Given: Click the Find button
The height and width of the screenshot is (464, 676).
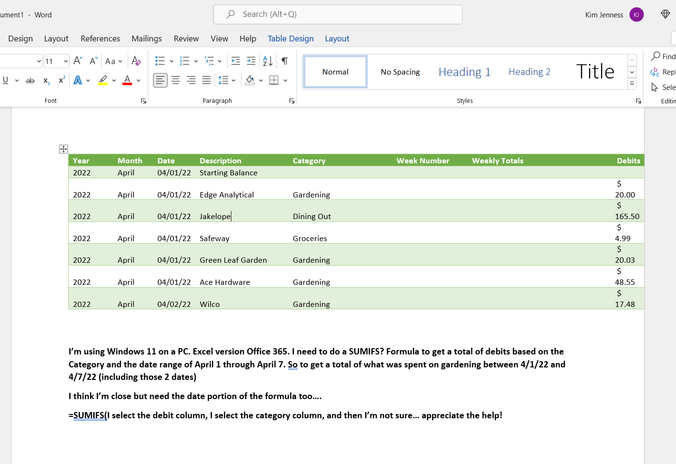Looking at the screenshot, I should (663, 56).
